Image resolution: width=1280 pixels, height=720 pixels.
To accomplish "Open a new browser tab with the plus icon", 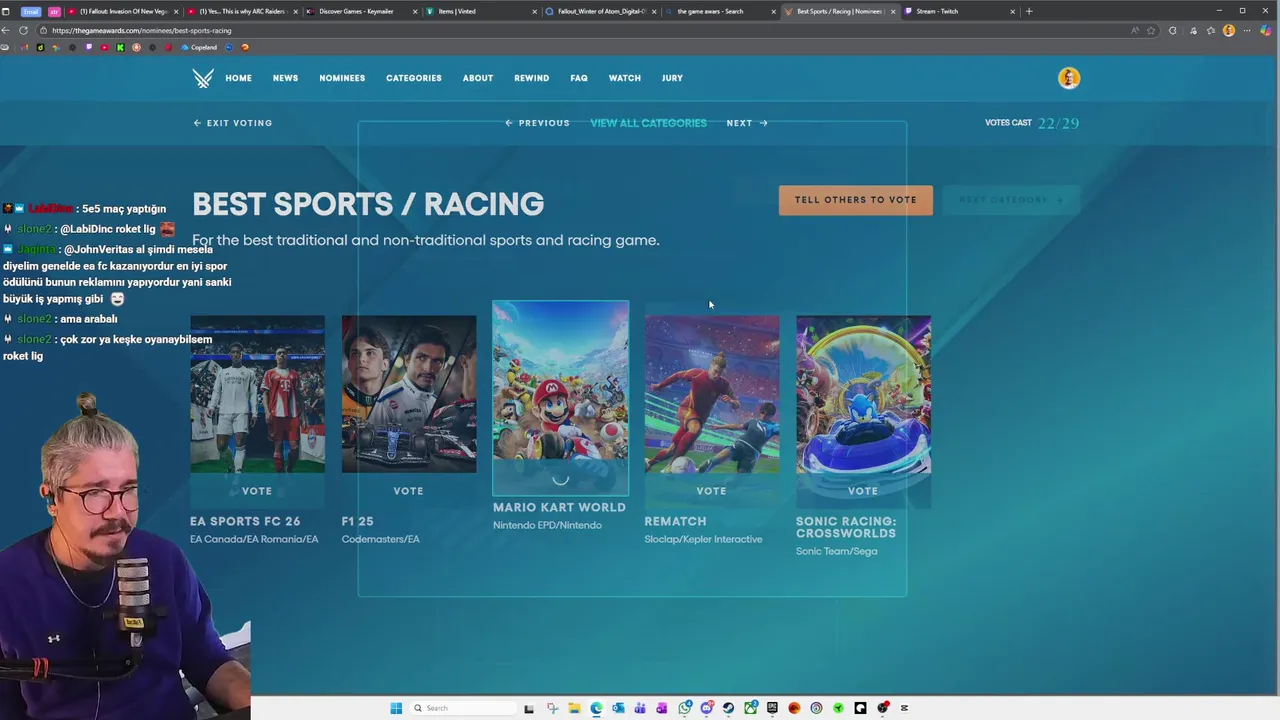I will click(1029, 11).
